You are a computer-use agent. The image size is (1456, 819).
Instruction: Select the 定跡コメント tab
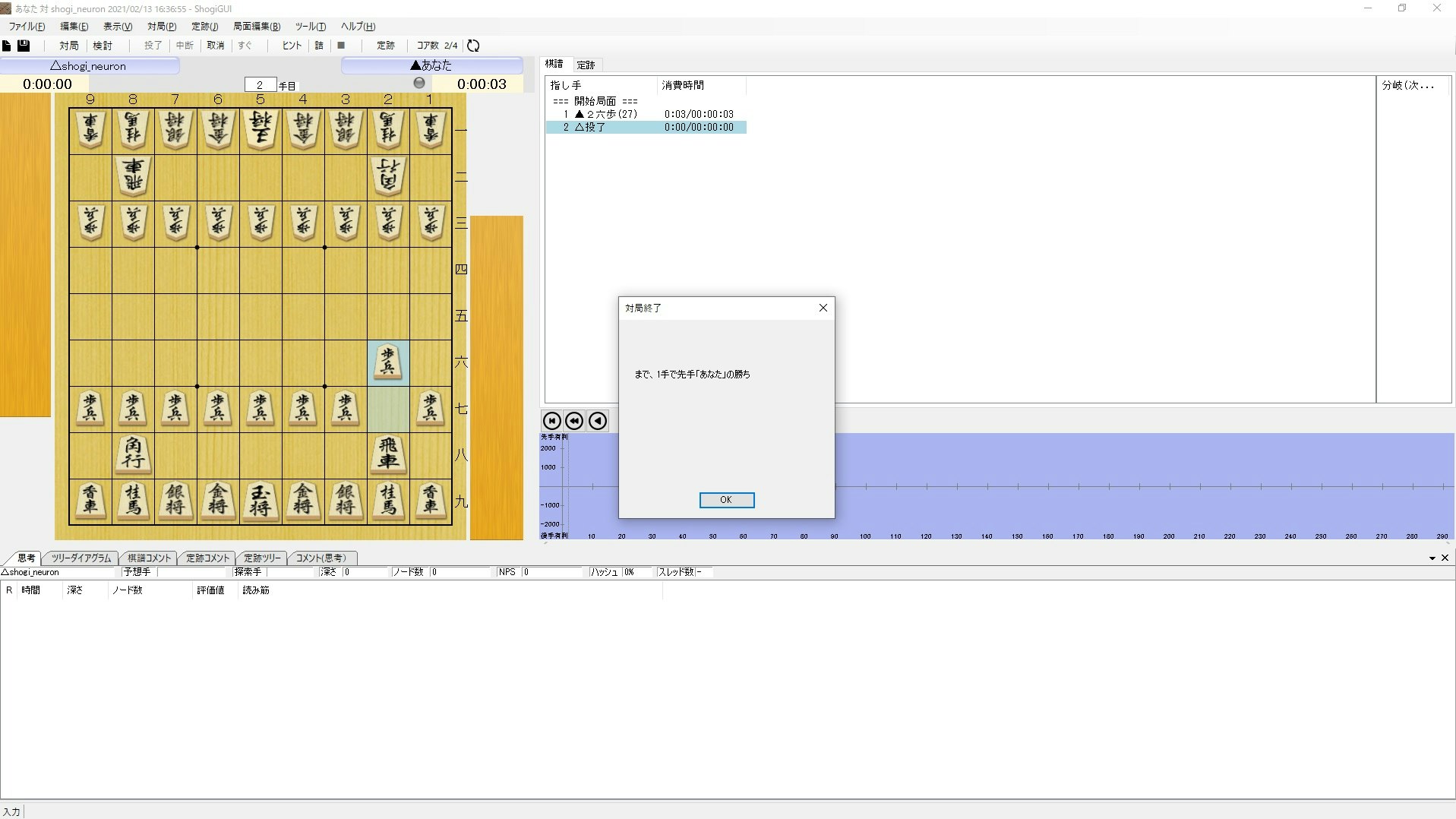click(207, 558)
